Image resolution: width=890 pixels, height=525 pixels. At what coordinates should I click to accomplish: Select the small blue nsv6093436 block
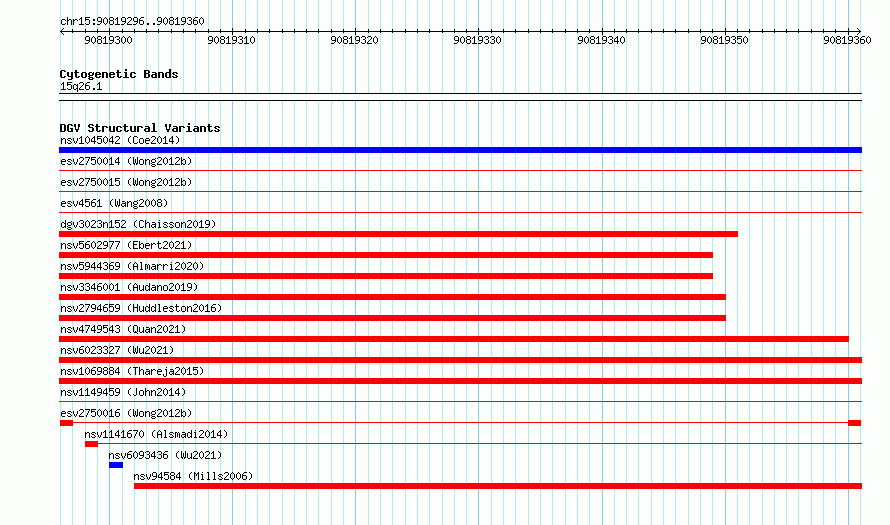116,465
